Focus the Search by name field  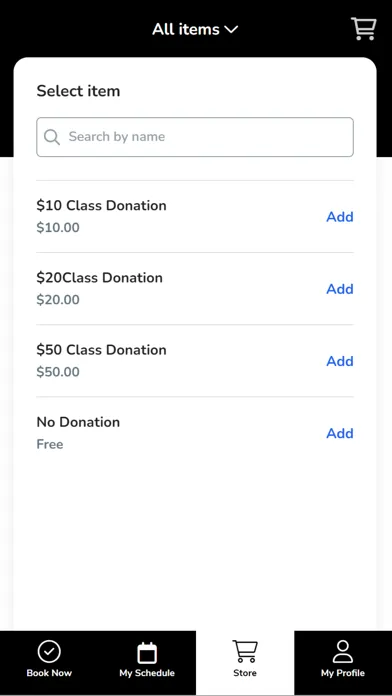pos(195,137)
